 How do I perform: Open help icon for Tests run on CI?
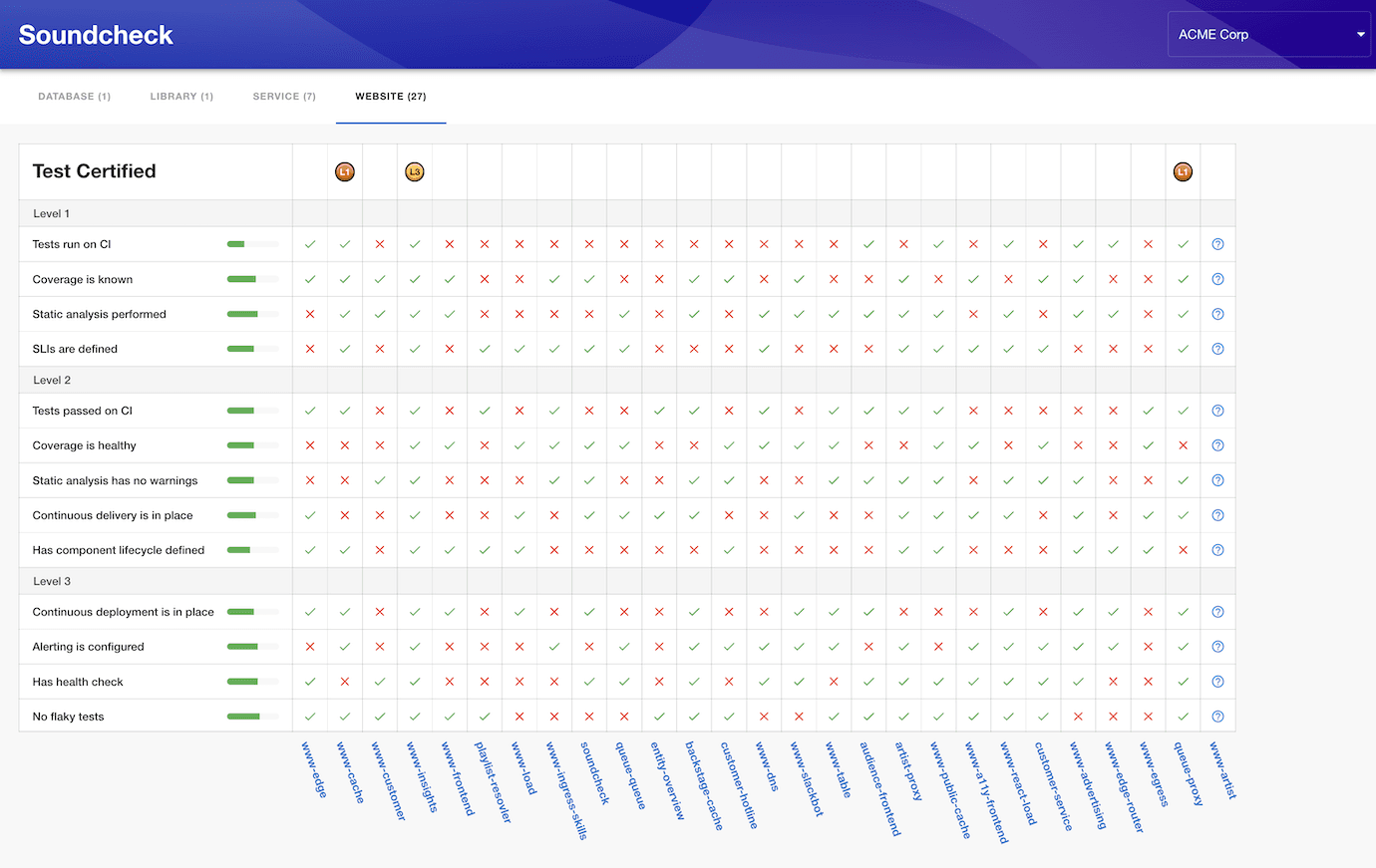click(1217, 244)
